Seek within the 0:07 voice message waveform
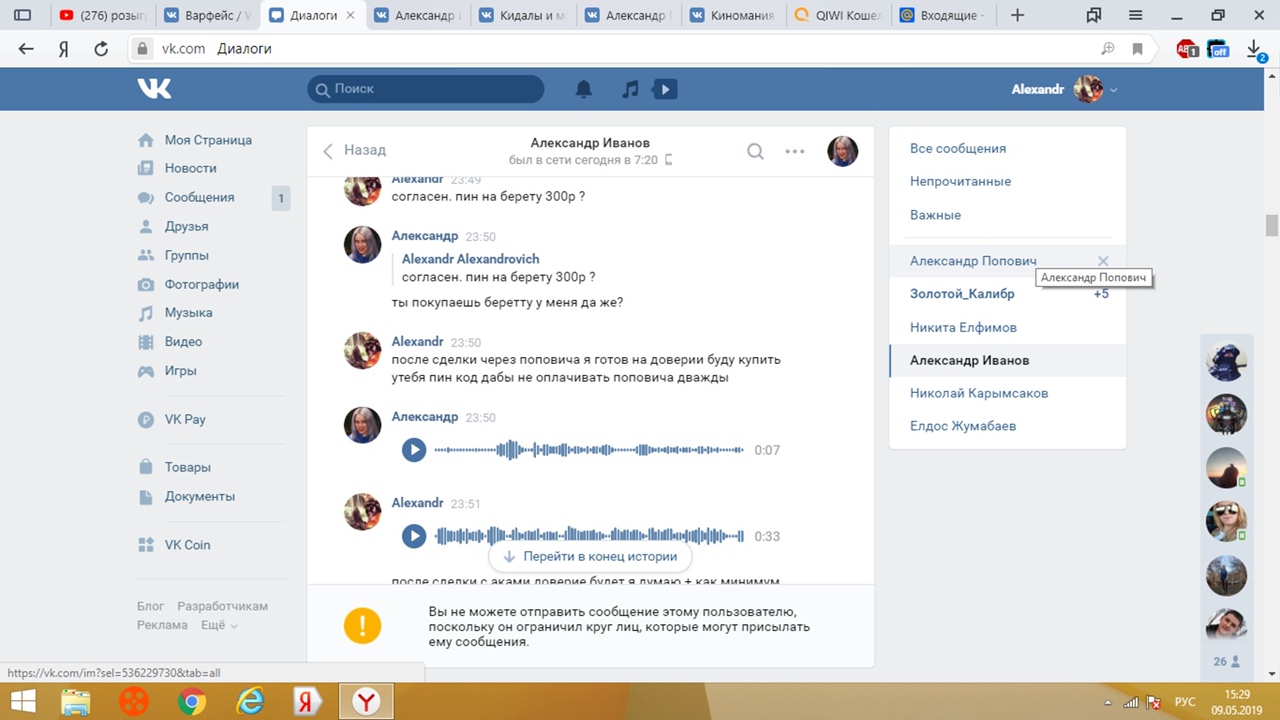 pos(590,450)
